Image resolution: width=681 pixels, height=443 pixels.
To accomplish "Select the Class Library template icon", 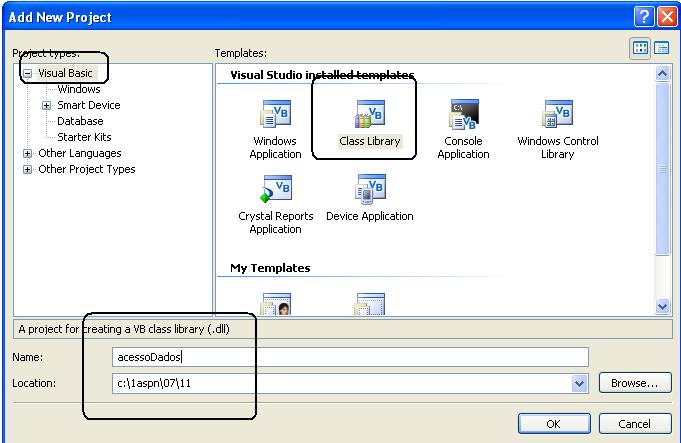I will [x=370, y=114].
